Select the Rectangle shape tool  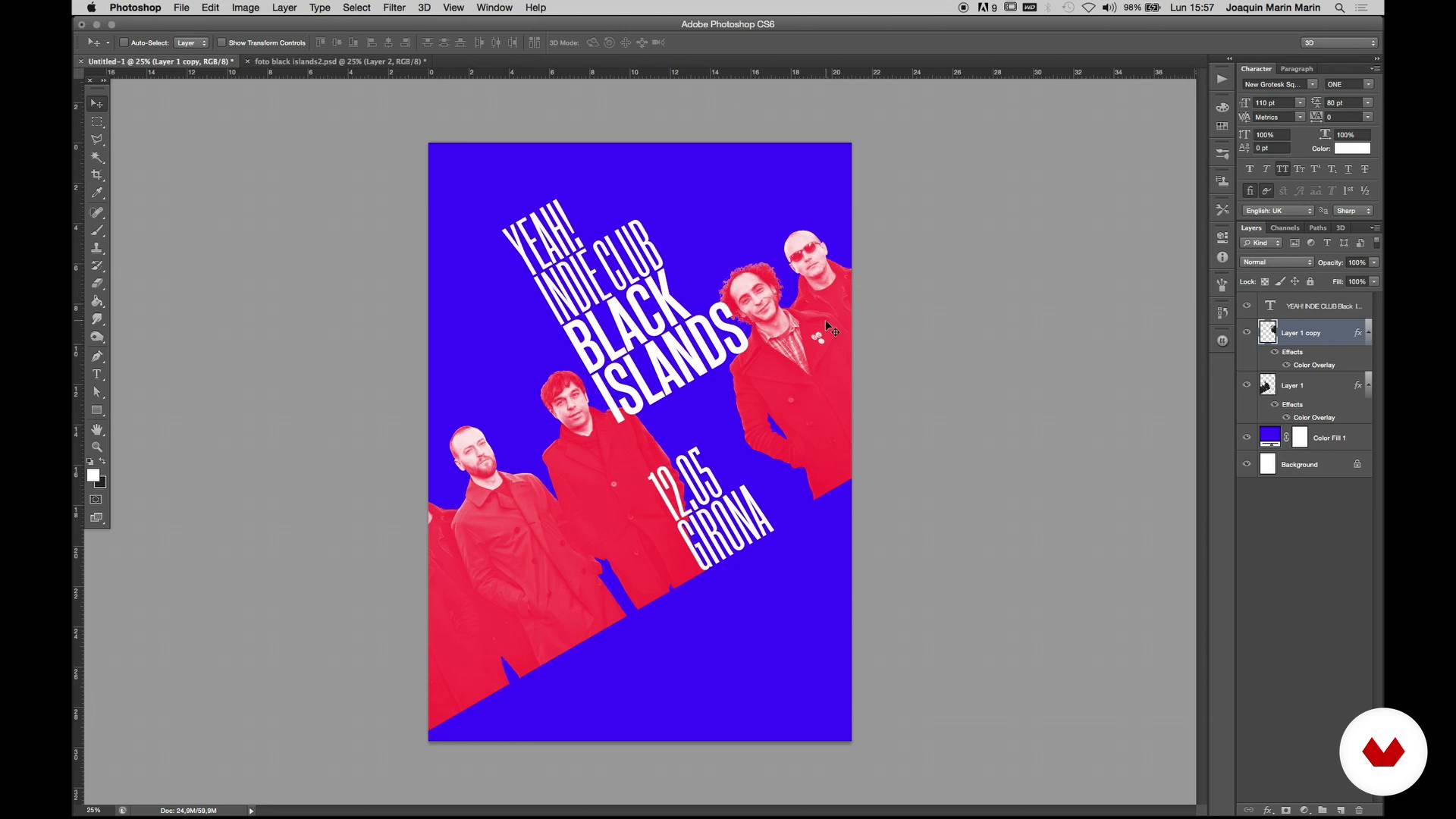pos(97,410)
